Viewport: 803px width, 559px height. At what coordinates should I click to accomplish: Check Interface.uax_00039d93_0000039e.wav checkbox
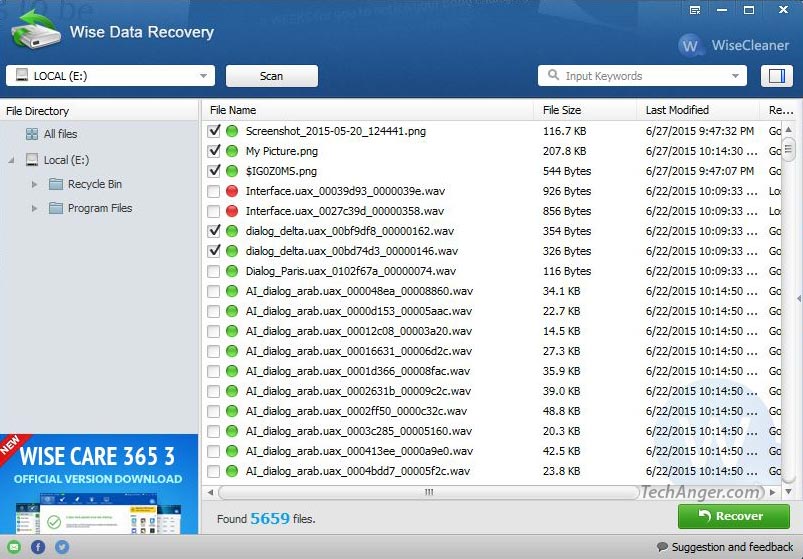coord(214,191)
